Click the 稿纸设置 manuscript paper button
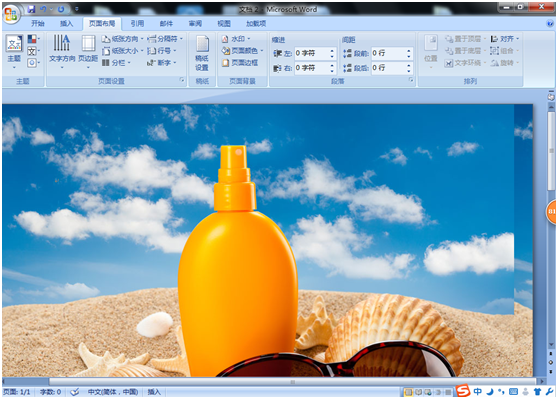 click(202, 53)
